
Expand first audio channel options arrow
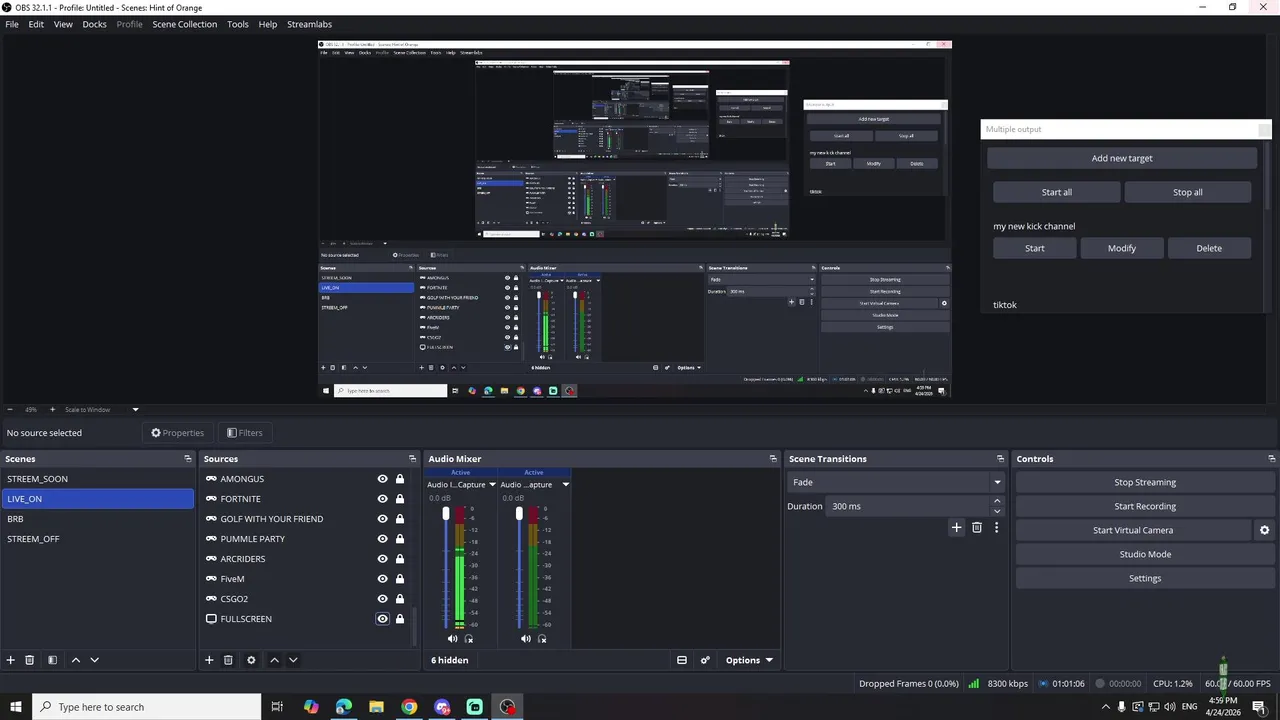[x=492, y=485]
